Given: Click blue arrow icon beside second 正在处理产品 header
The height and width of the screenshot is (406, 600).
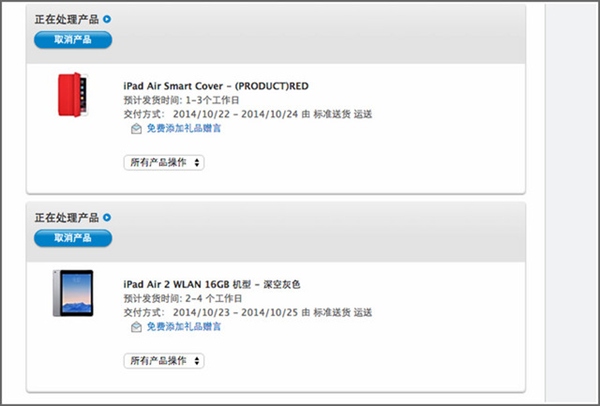Looking at the screenshot, I should (x=107, y=217).
